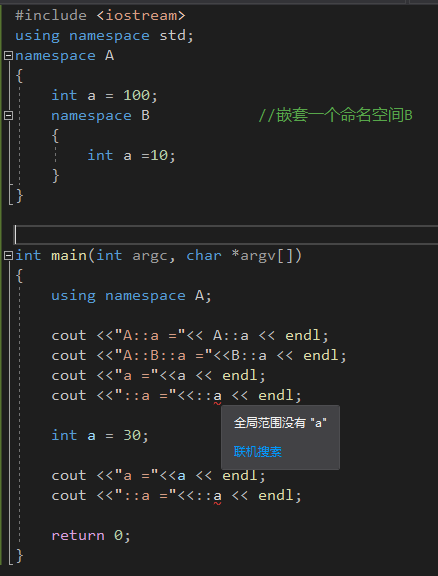This screenshot has width=438, height=576.
Task: Click the comment //嵌套一个命名空间B
Action: click(335, 115)
